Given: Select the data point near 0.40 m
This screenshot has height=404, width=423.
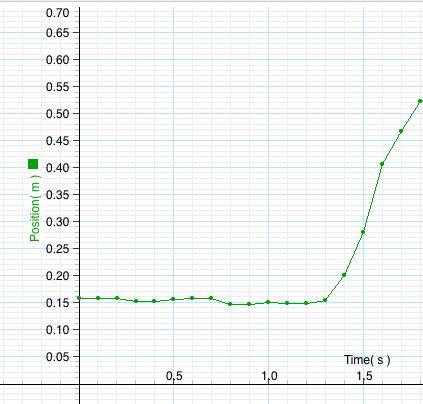Looking at the screenshot, I should click(x=382, y=164).
